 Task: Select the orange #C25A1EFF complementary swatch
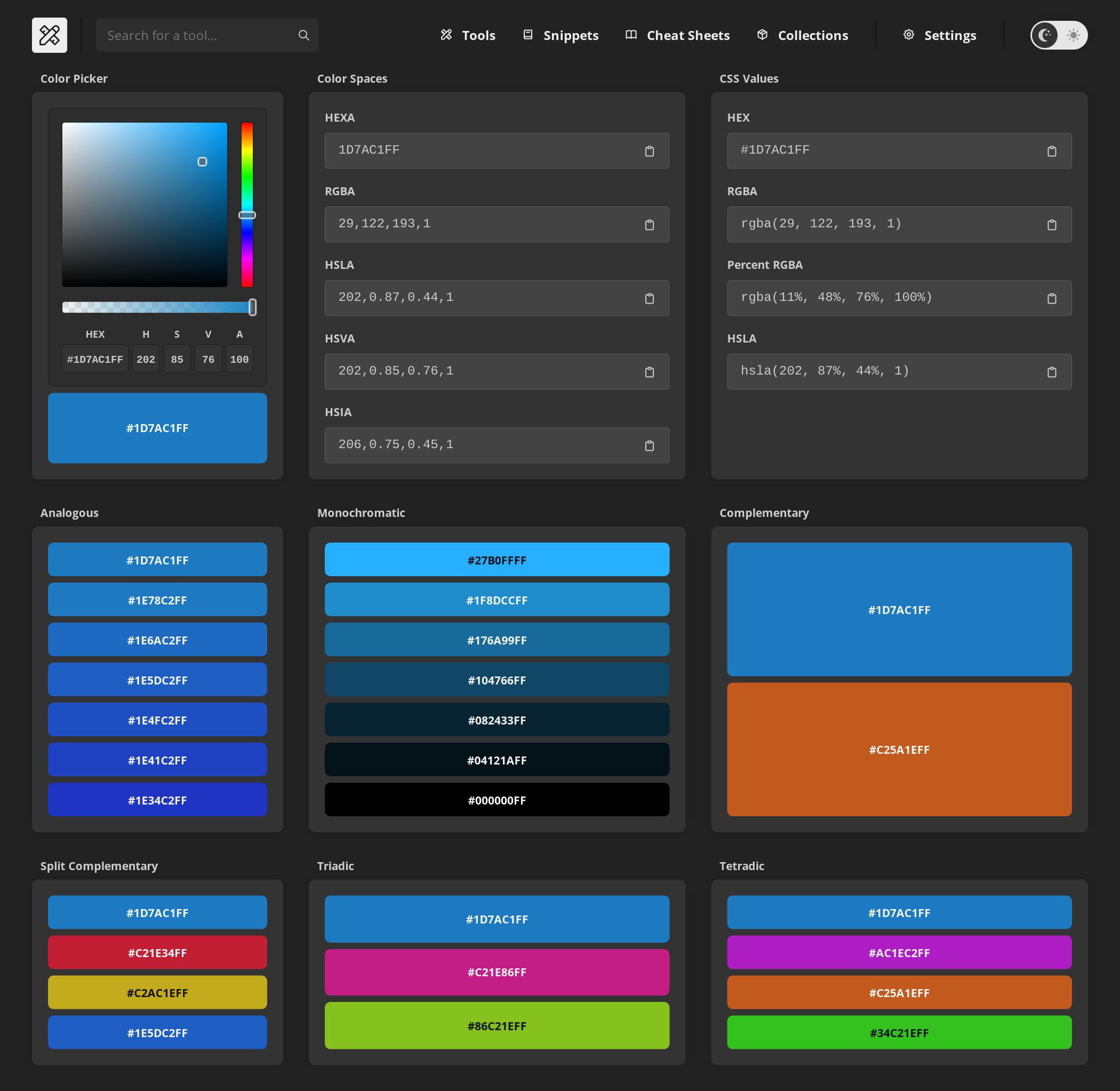pyautogui.click(x=898, y=750)
